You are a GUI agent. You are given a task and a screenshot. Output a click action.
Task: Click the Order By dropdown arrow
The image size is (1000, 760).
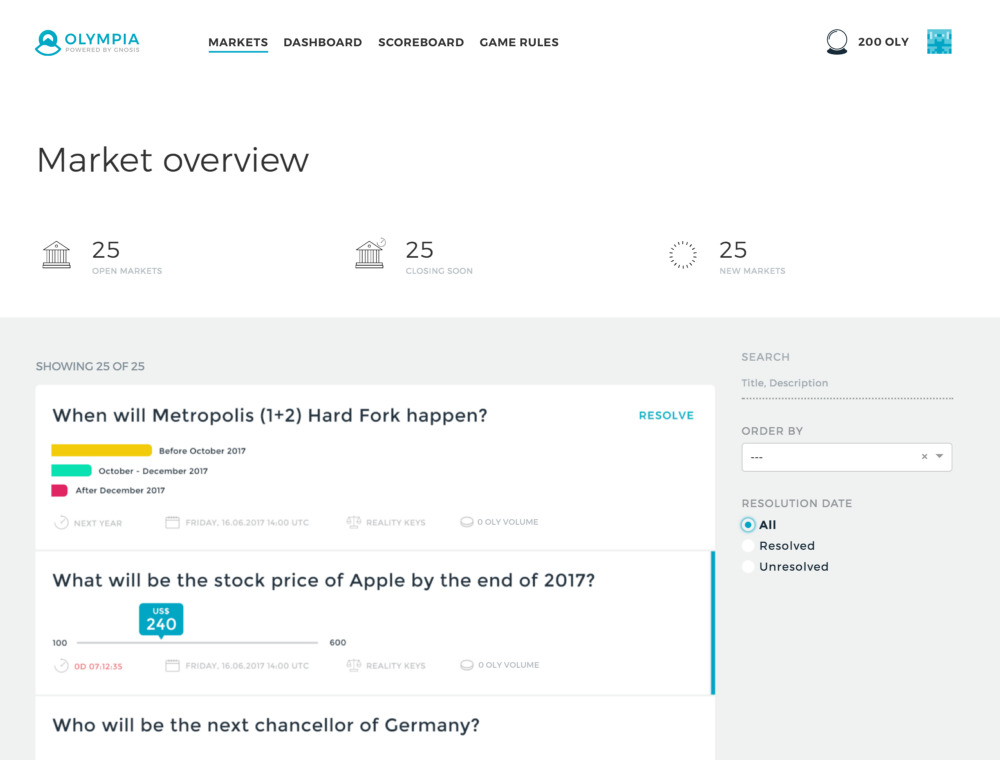coord(939,457)
